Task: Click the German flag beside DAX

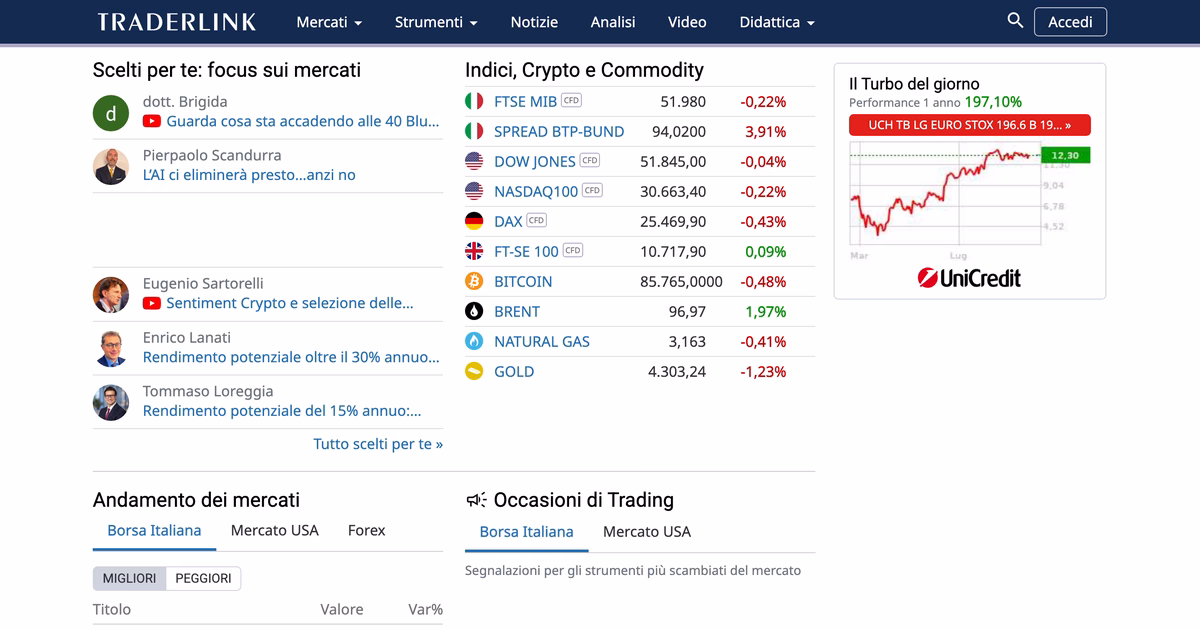Action: click(474, 221)
